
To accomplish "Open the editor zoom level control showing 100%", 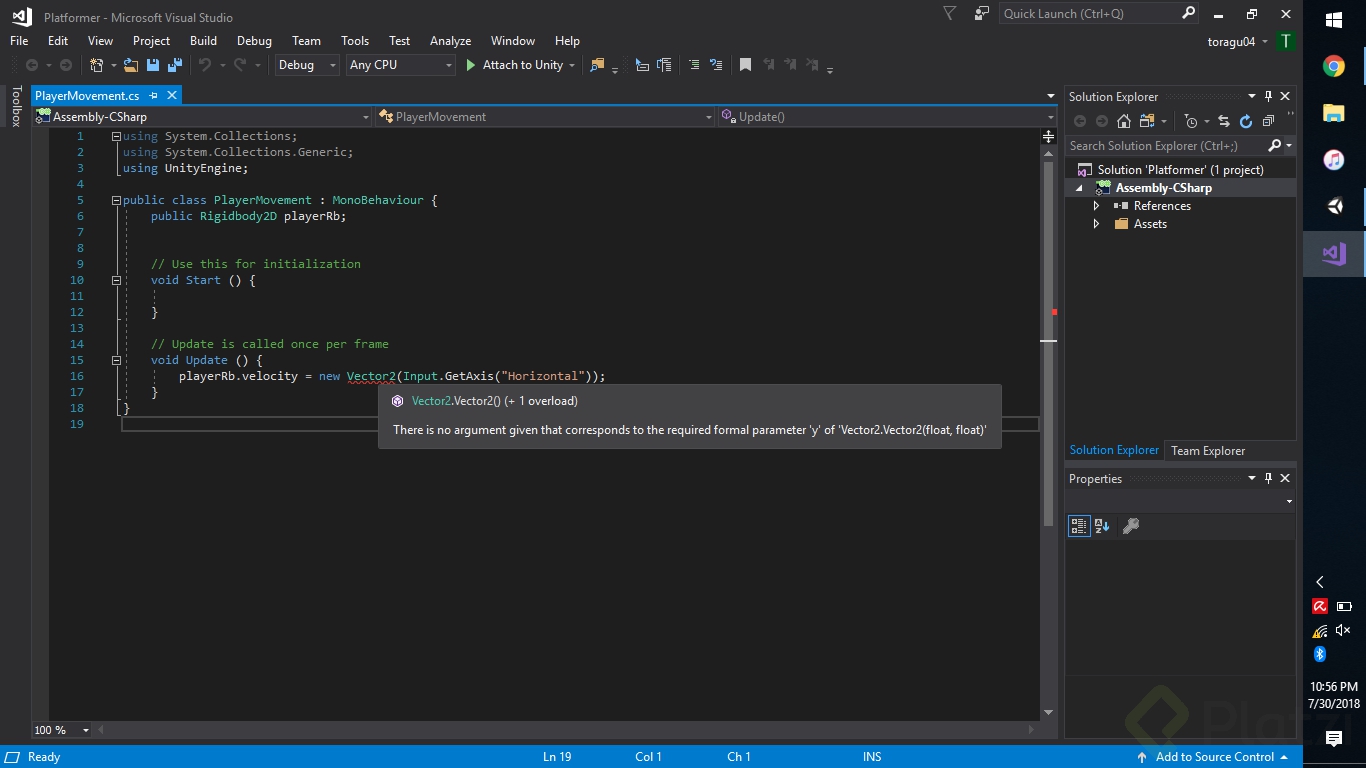I will pos(60,730).
